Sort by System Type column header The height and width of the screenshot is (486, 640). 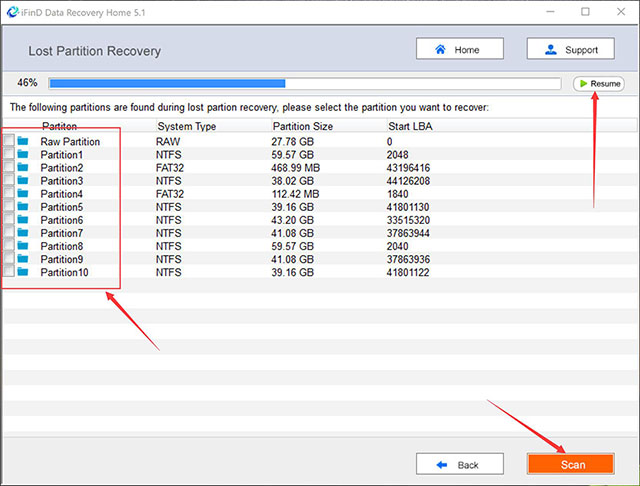point(187,126)
